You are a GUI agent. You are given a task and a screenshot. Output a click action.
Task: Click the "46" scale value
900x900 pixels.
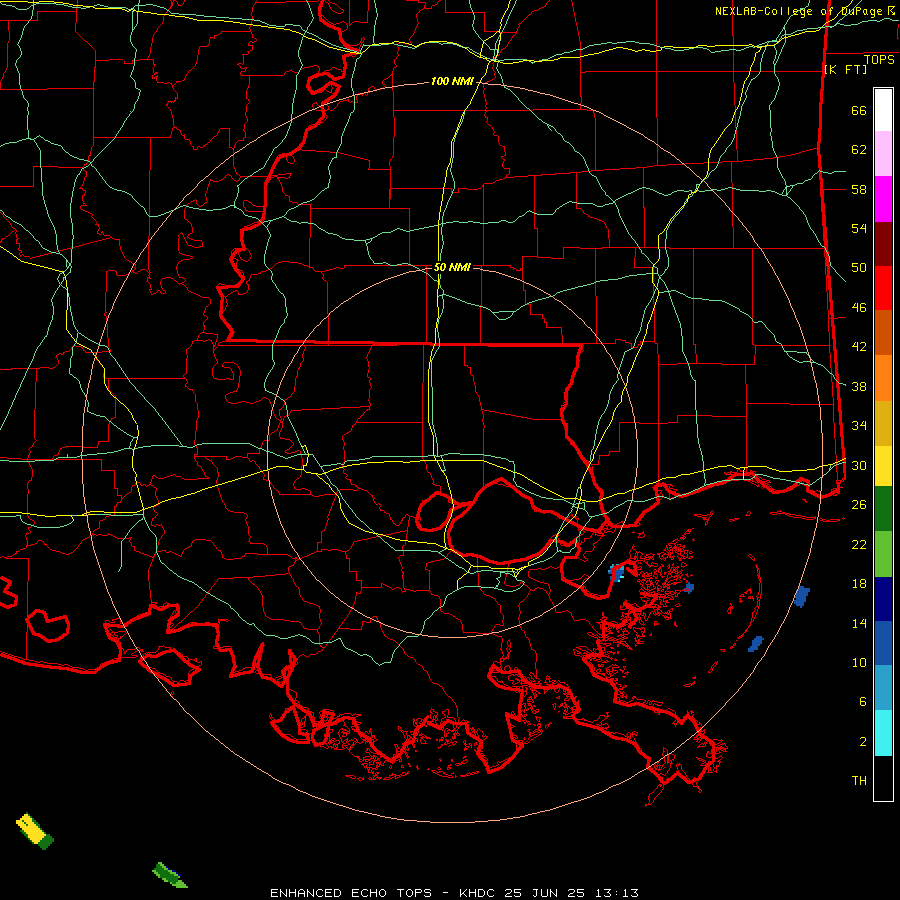[859, 308]
